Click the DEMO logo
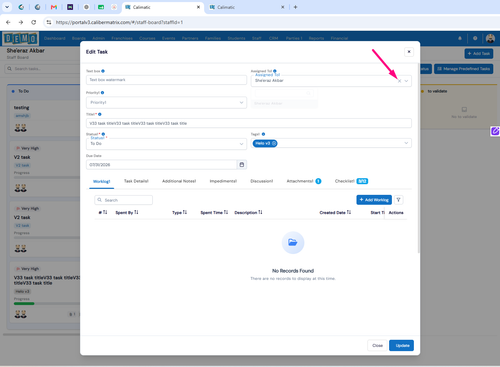Viewport: 500px width, 367px height. (21, 38)
